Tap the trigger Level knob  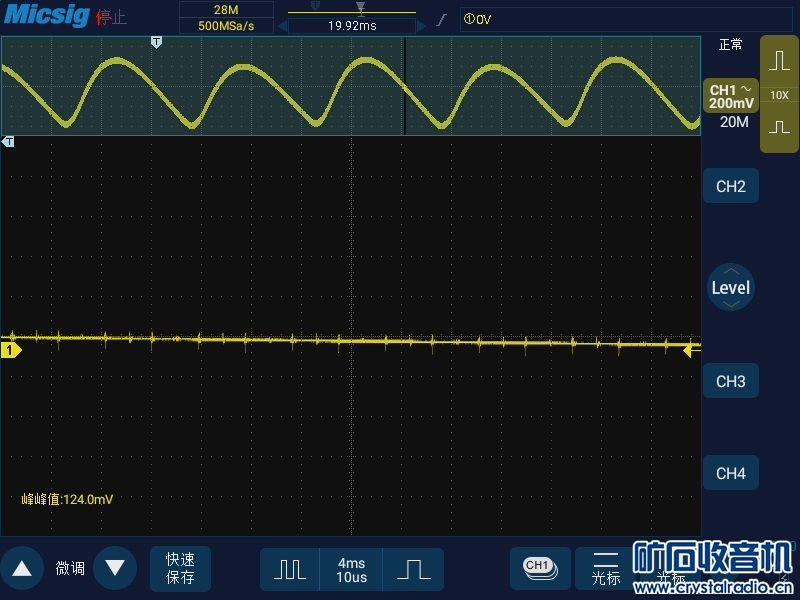pos(731,287)
